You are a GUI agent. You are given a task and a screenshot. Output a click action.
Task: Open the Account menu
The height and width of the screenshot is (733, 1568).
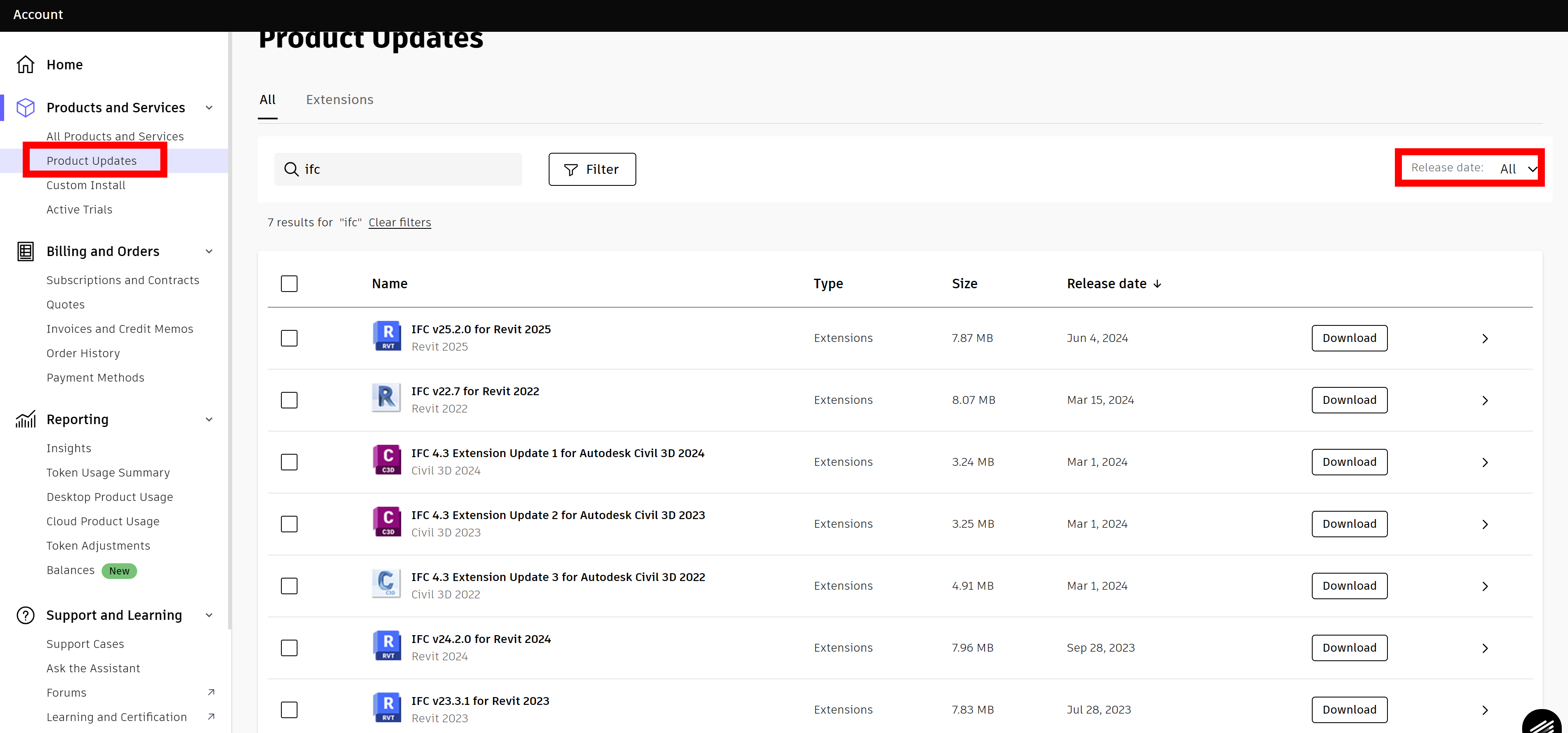(x=37, y=14)
